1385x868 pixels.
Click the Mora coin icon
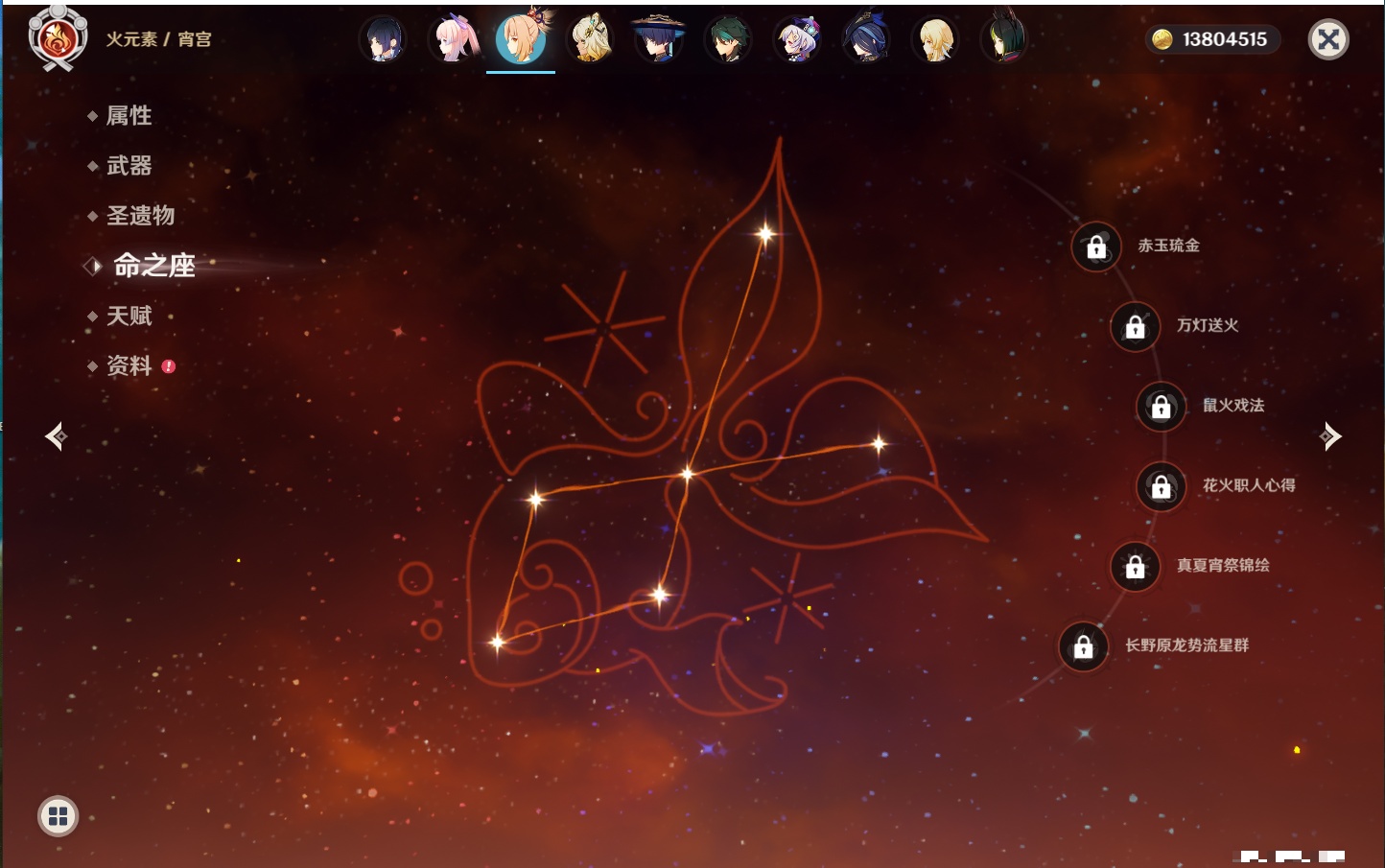point(1162,39)
